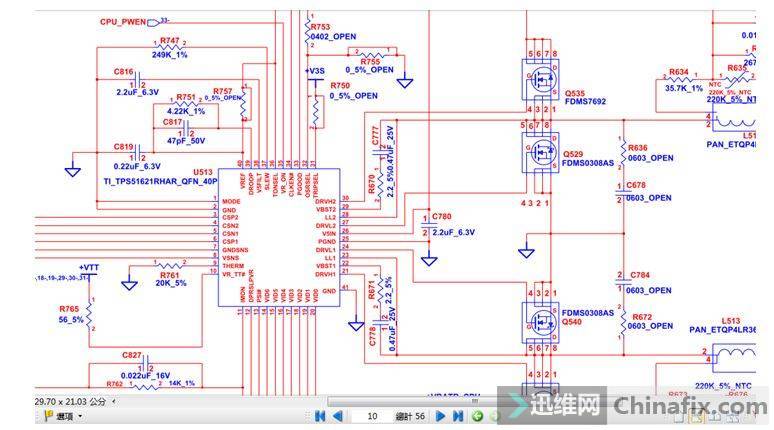Click the total pages label 總計 56
Screen dimensions: 774x430
tap(410, 416)
